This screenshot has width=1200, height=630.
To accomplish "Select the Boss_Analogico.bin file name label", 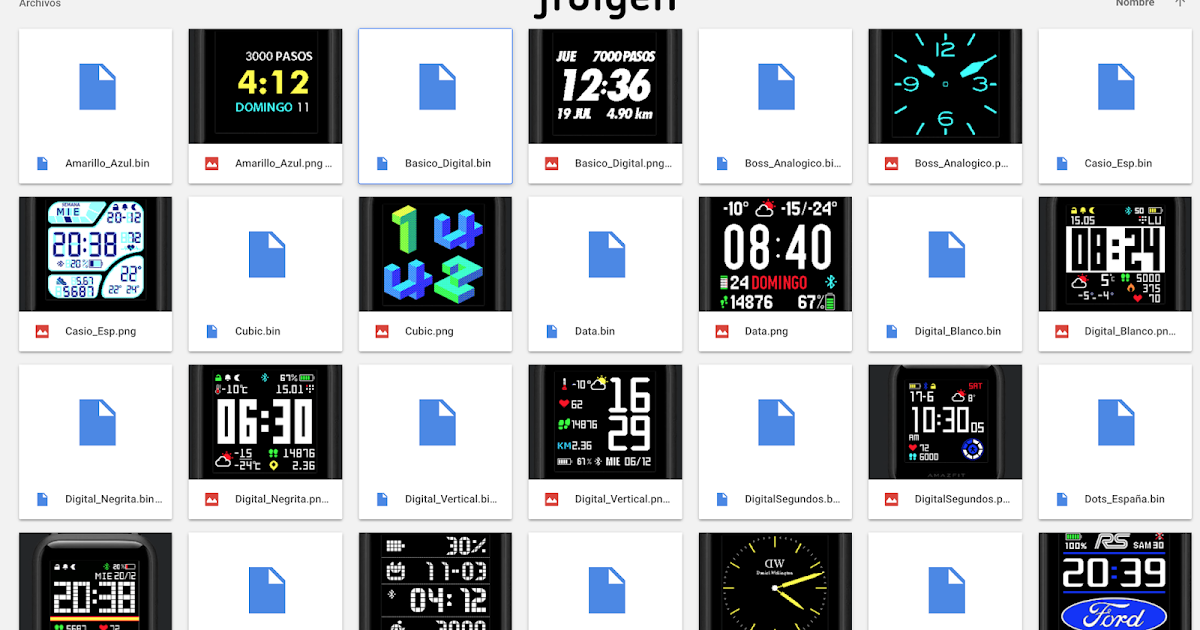I will 793,163.
